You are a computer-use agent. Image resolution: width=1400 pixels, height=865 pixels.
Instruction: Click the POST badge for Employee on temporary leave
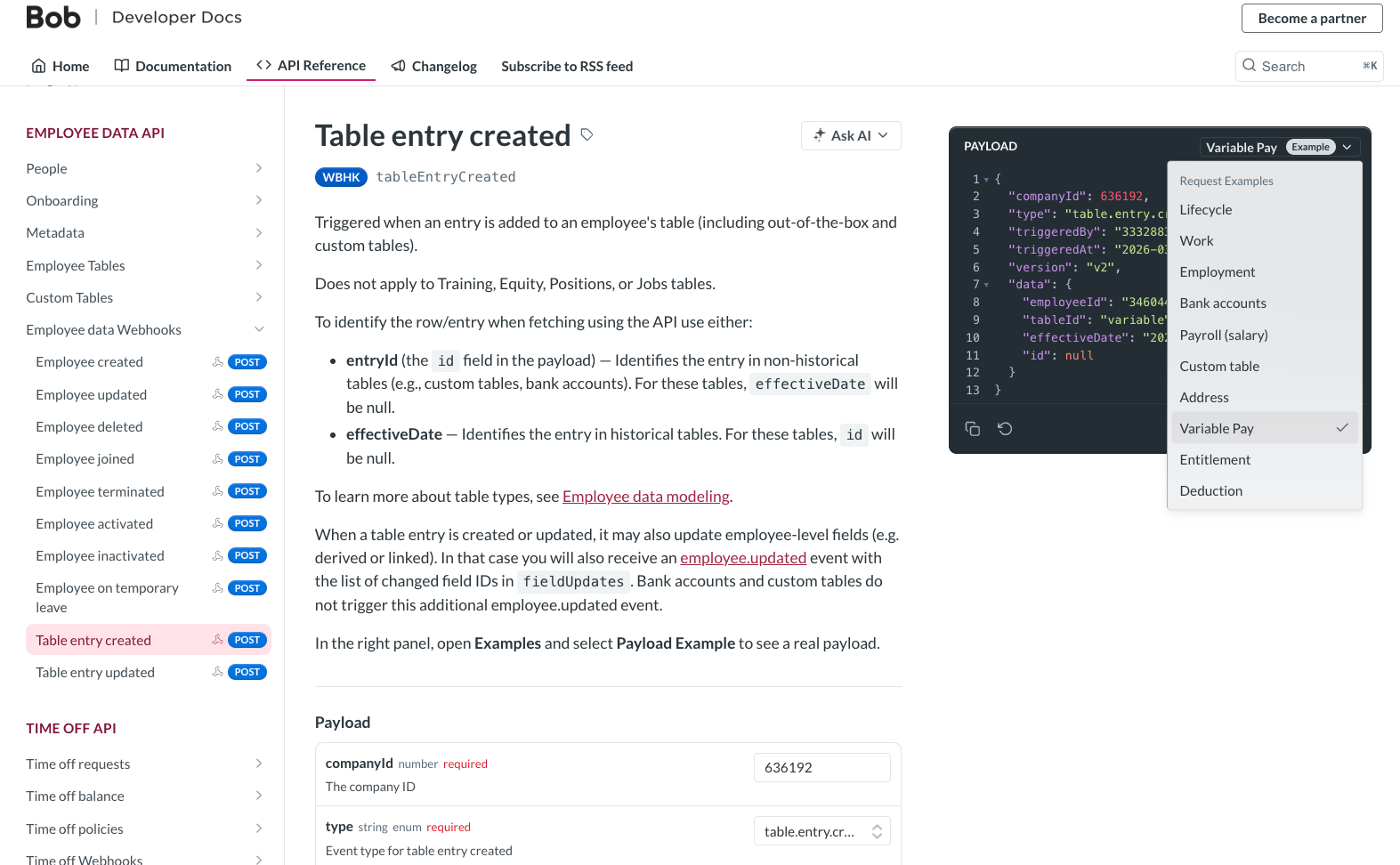[x=247, y=588]
